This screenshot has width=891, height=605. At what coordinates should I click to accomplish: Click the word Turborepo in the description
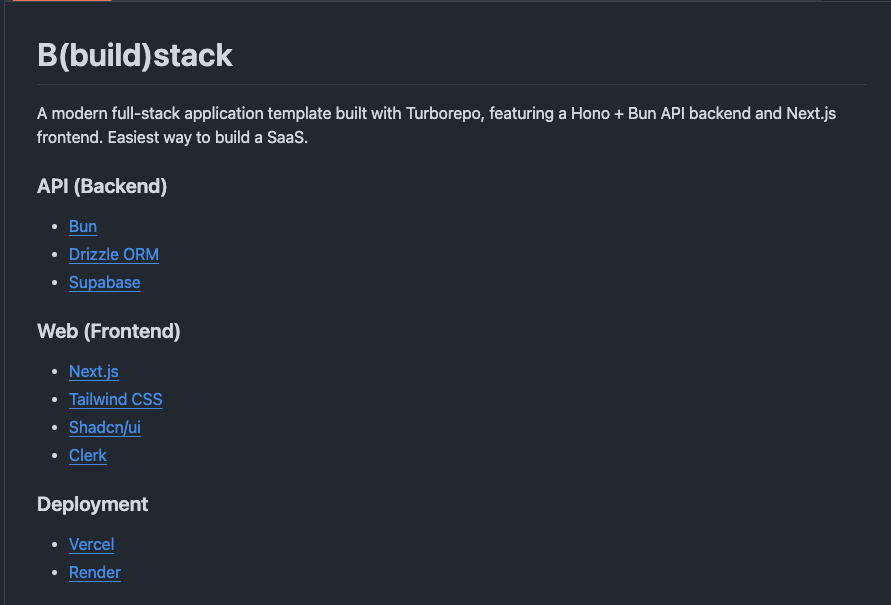click(444, 114)
